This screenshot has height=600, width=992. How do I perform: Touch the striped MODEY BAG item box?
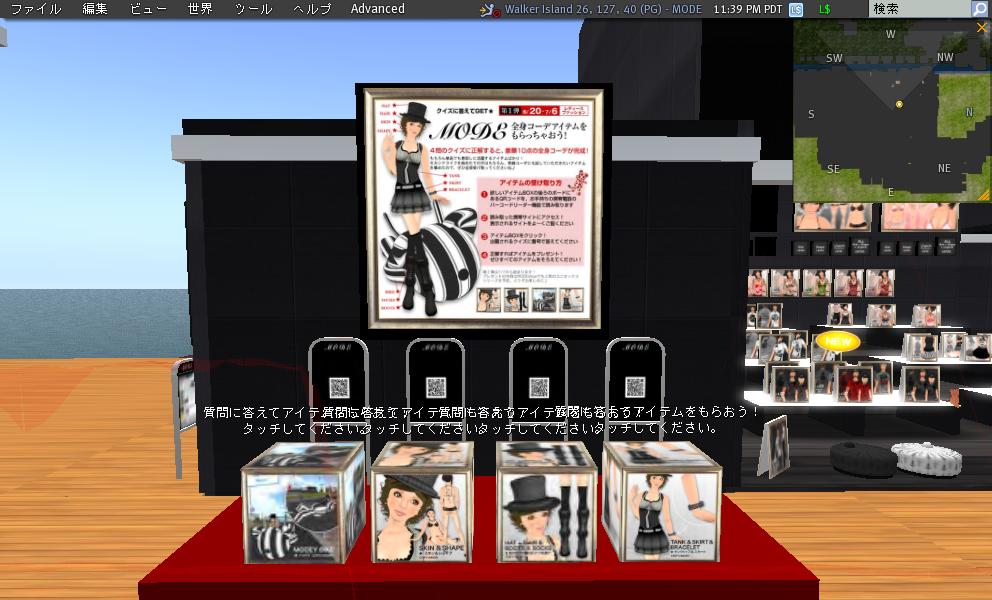pyautogui.click(x=303, y=503)
